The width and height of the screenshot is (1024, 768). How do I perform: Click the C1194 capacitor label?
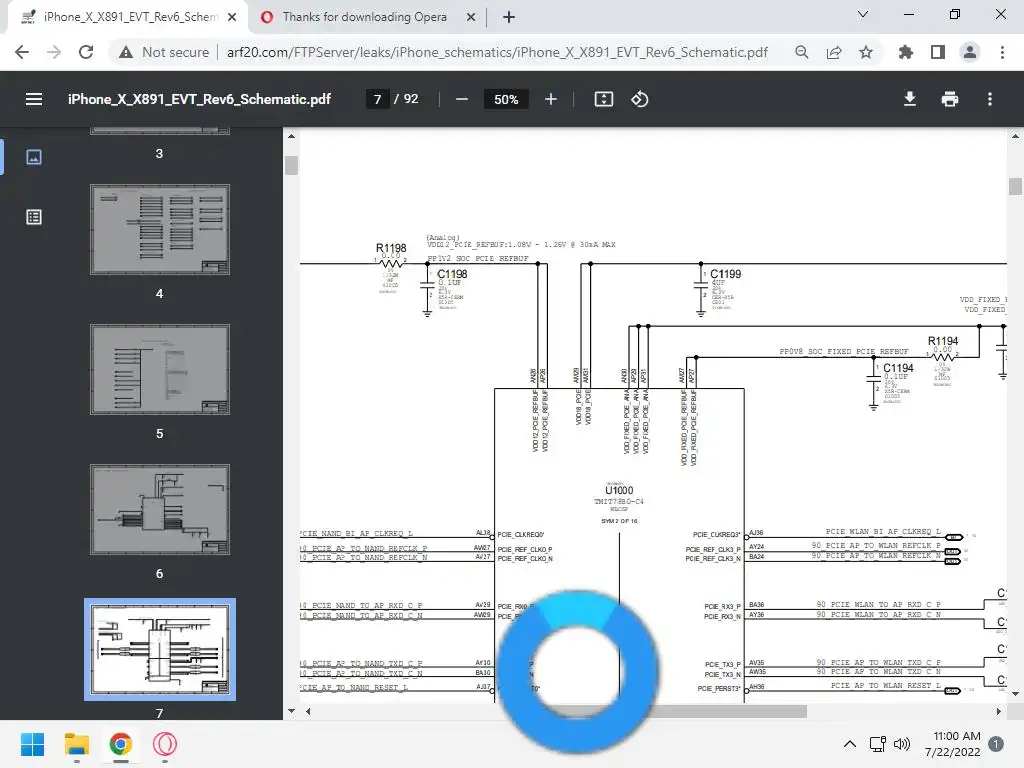899,368
